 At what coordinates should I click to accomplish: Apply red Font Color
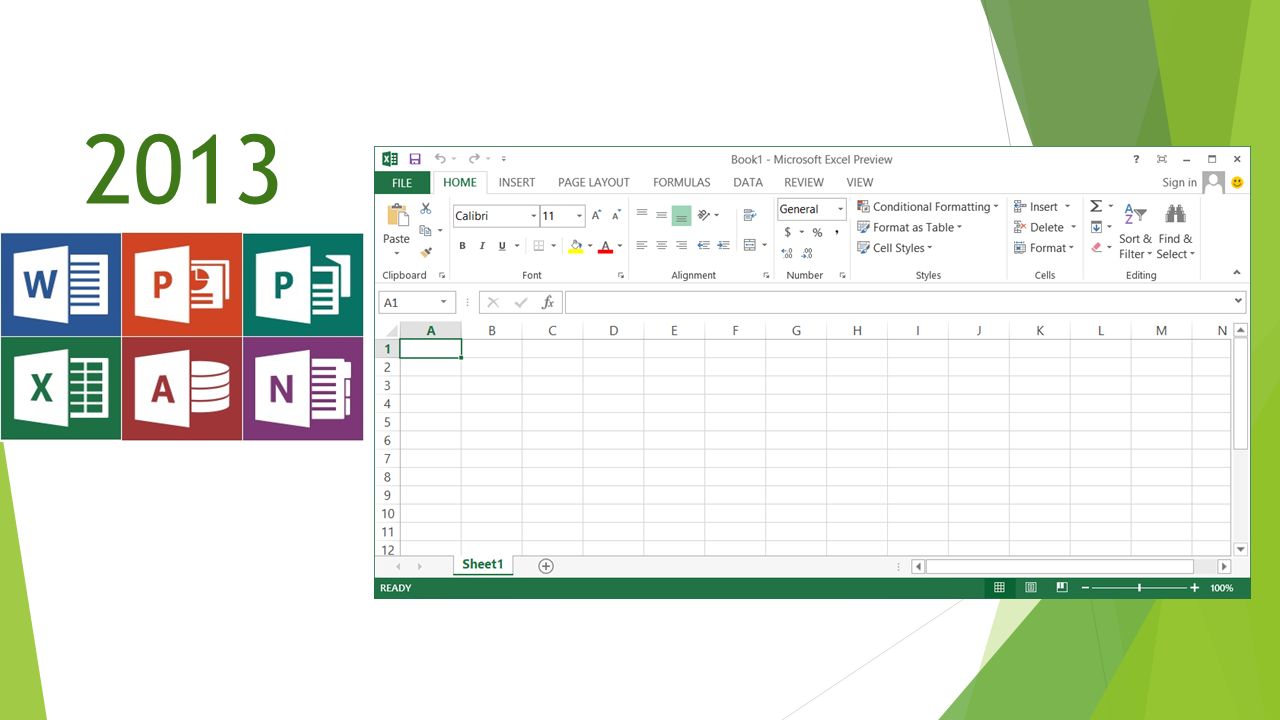(605, 246)
